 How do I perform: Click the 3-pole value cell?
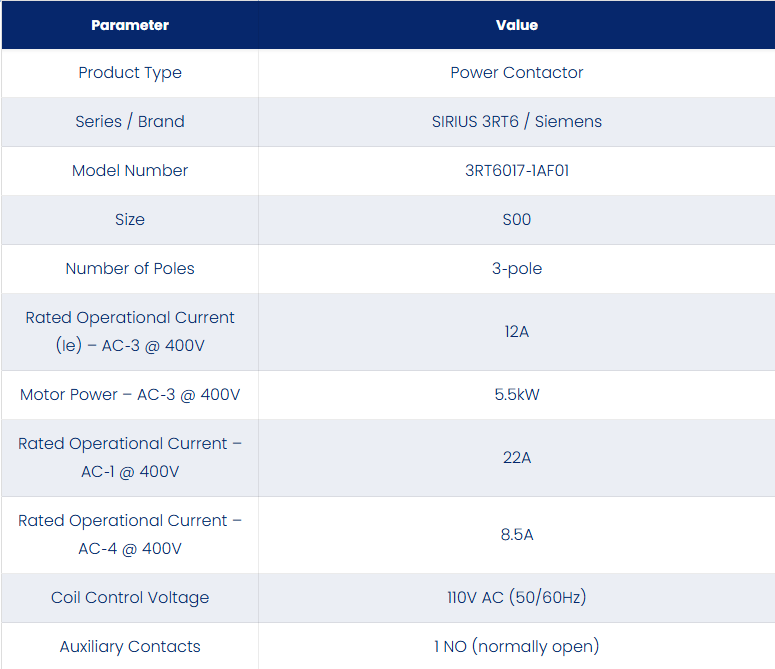[x=517, y=269]
